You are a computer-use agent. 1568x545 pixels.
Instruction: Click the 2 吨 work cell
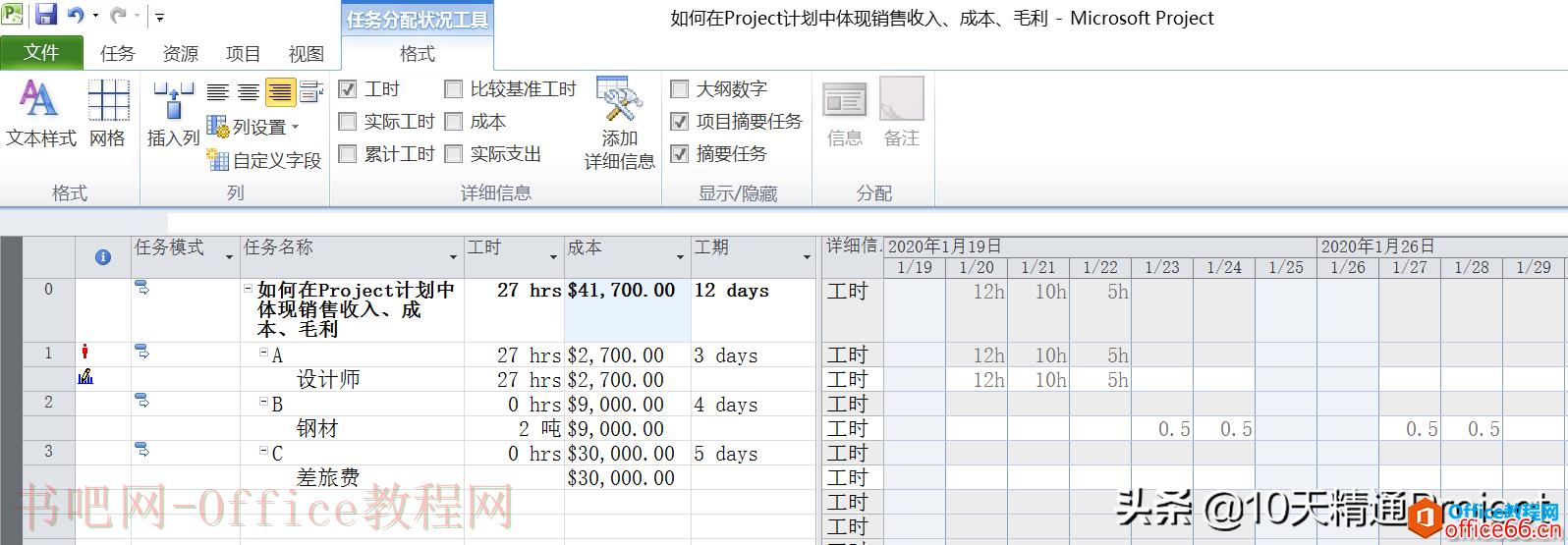[x=514, y=428]
